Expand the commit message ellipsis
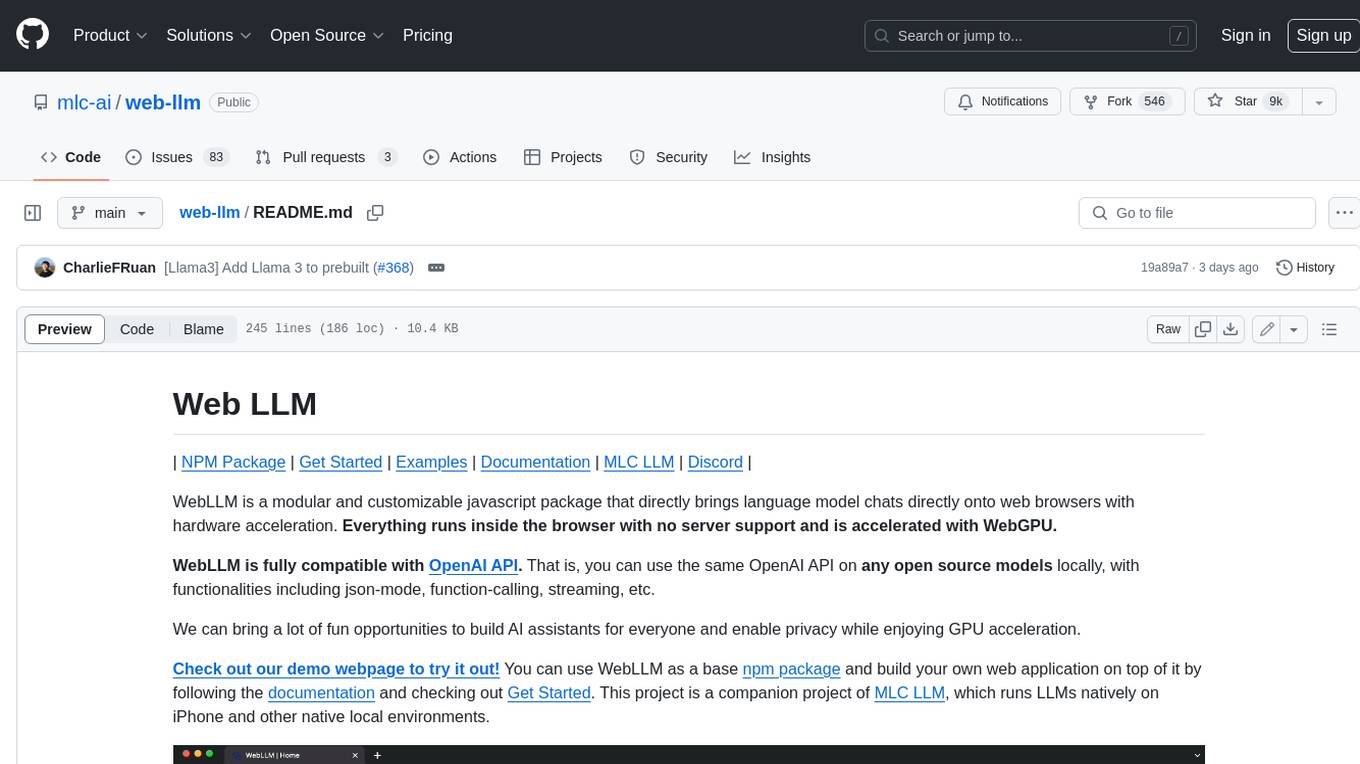The height and width of the screenshot is (764, 1360). click(436, 268)
